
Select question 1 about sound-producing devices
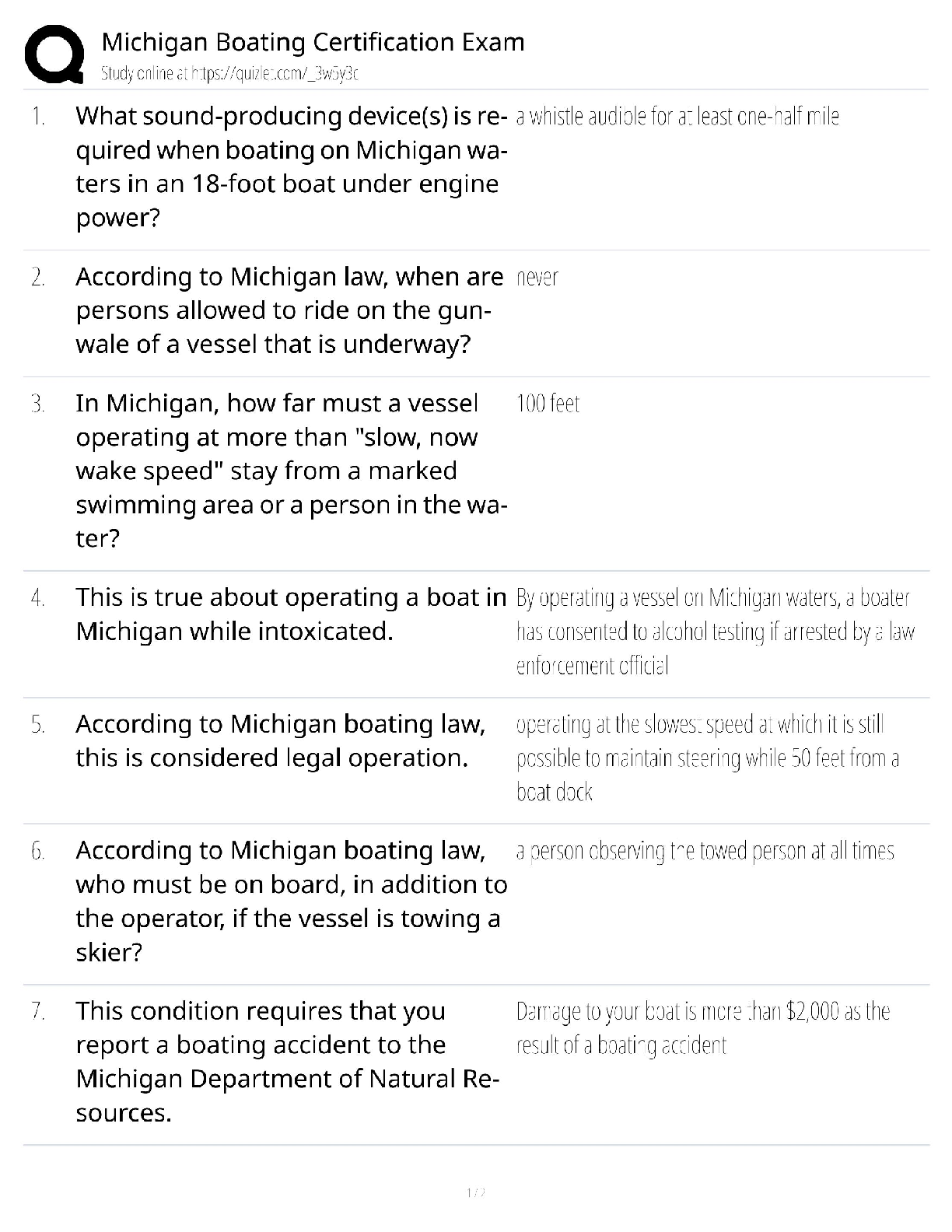[291, 166]
